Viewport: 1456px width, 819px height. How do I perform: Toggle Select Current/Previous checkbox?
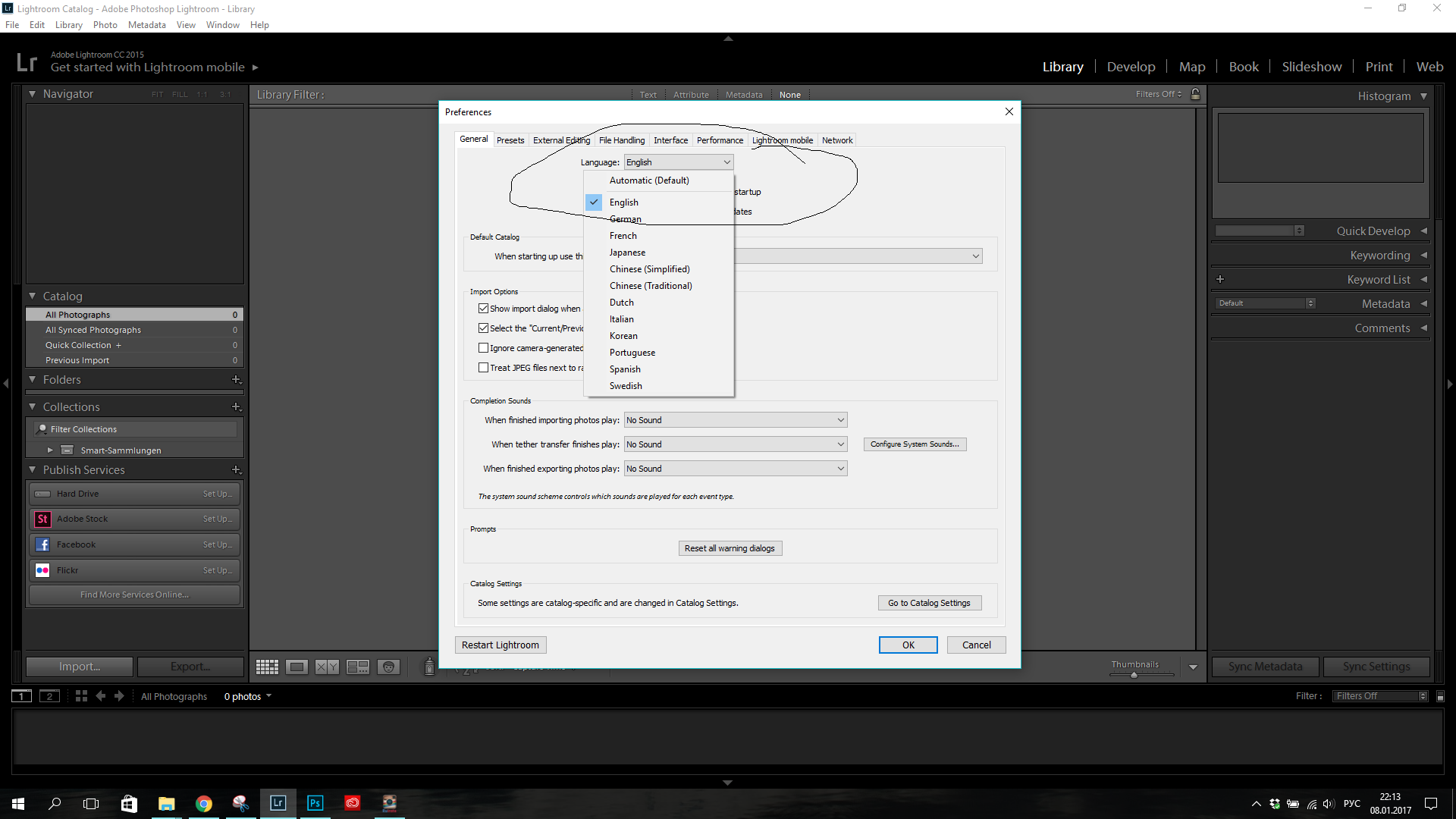tap(484, 328)
